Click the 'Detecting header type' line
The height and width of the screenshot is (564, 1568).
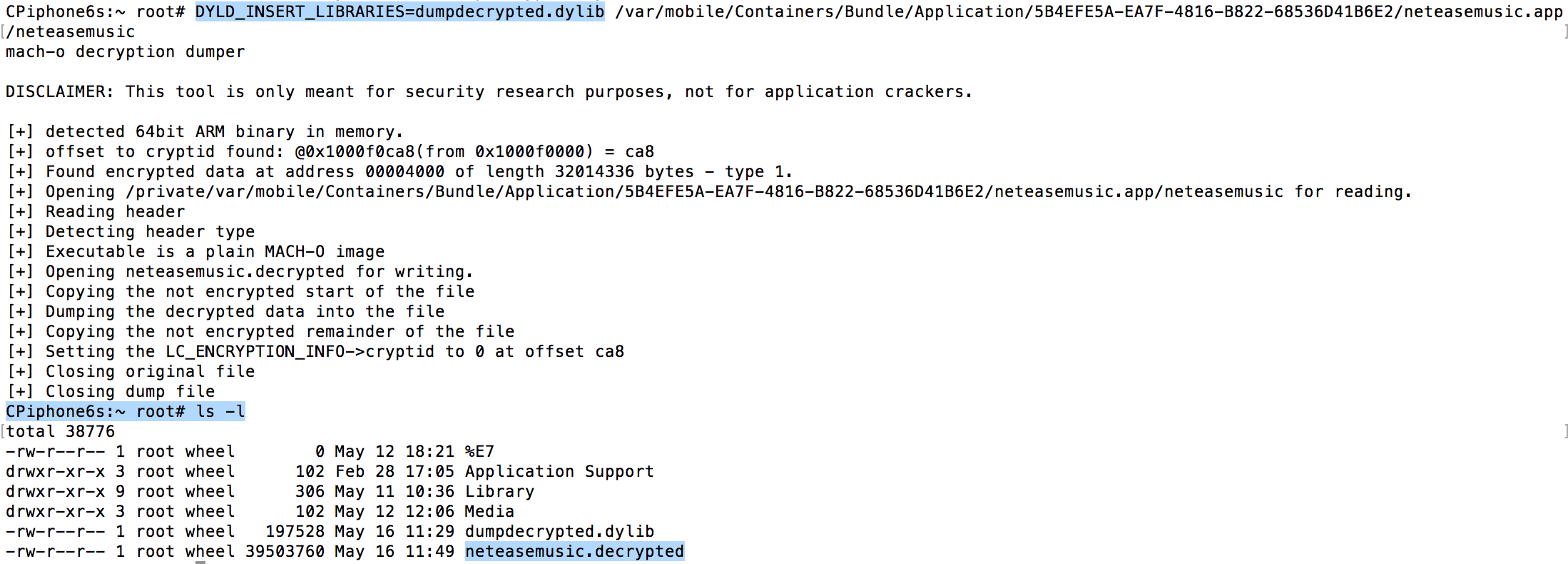pos(150,232)
